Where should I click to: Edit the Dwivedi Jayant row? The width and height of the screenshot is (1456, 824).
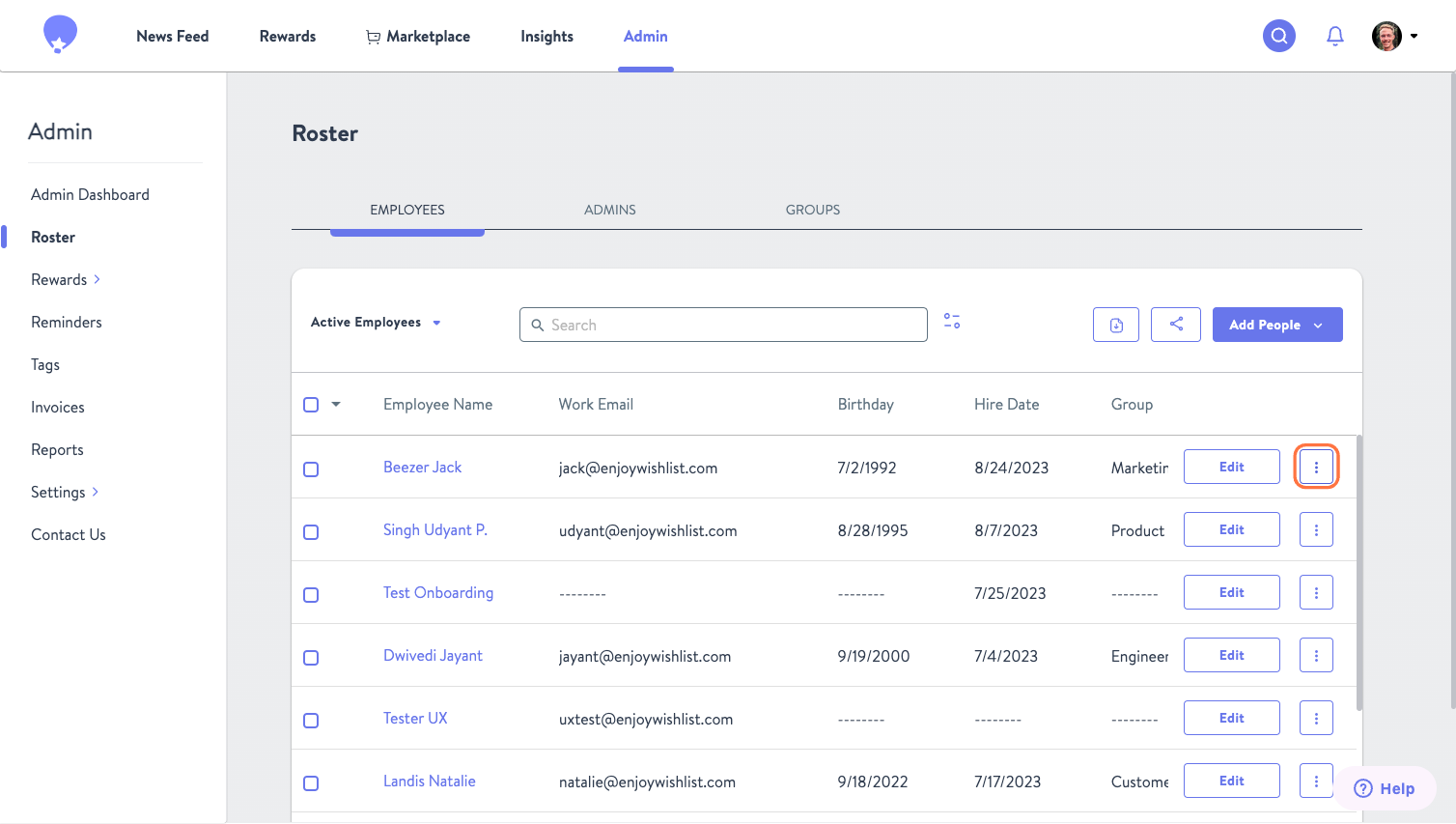point(1232,655)
